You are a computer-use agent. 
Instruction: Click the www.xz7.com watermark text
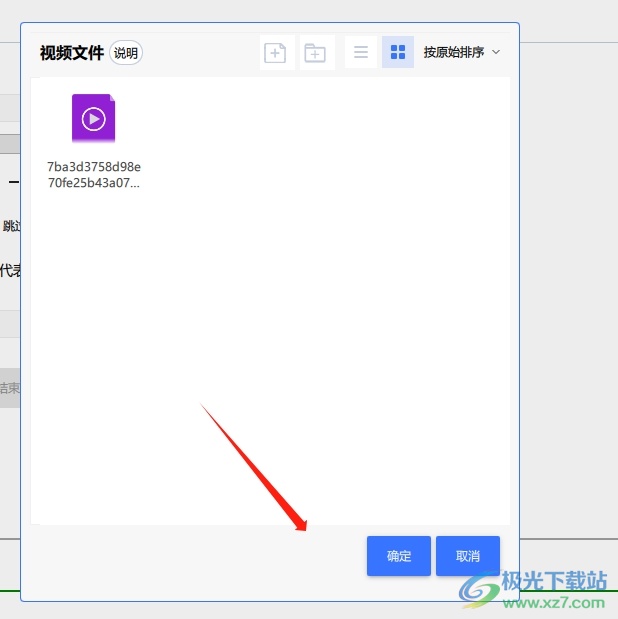point(554,603)
